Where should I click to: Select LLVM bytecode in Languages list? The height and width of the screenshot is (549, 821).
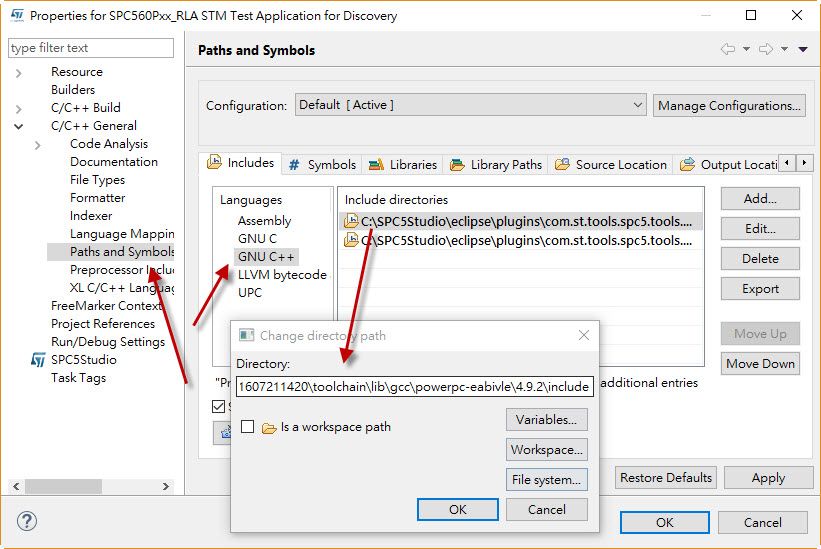282,275
